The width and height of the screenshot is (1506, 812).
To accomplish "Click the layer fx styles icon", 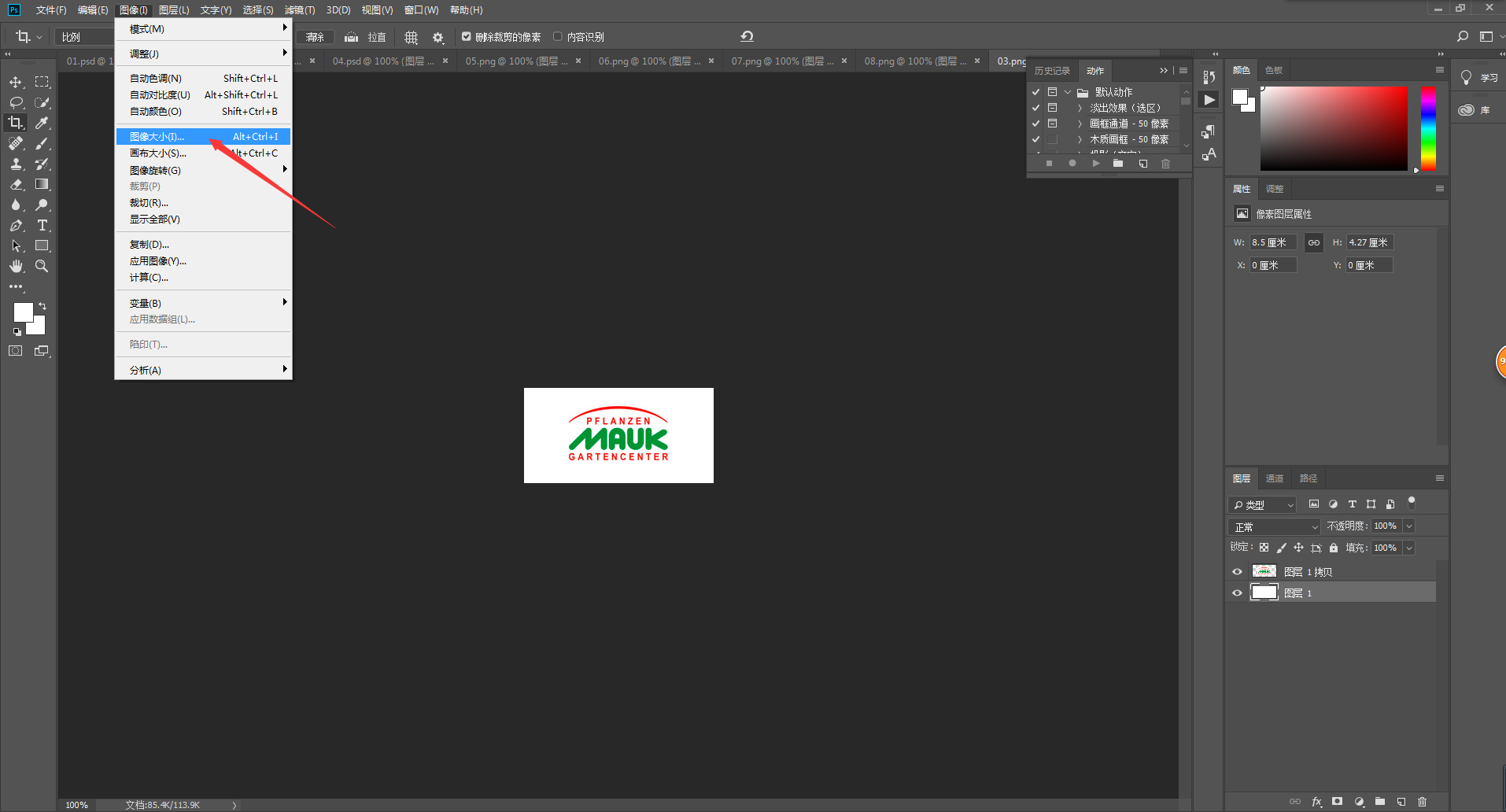I will coord(1316,802).
